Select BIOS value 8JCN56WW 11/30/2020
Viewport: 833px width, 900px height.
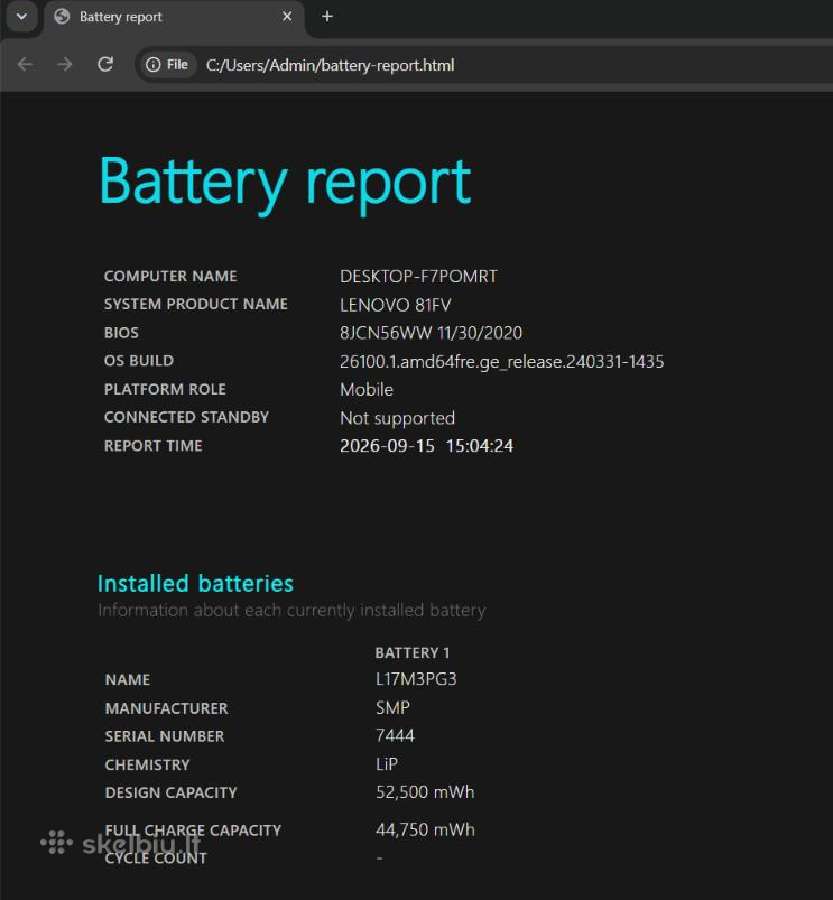click(431, 333)
